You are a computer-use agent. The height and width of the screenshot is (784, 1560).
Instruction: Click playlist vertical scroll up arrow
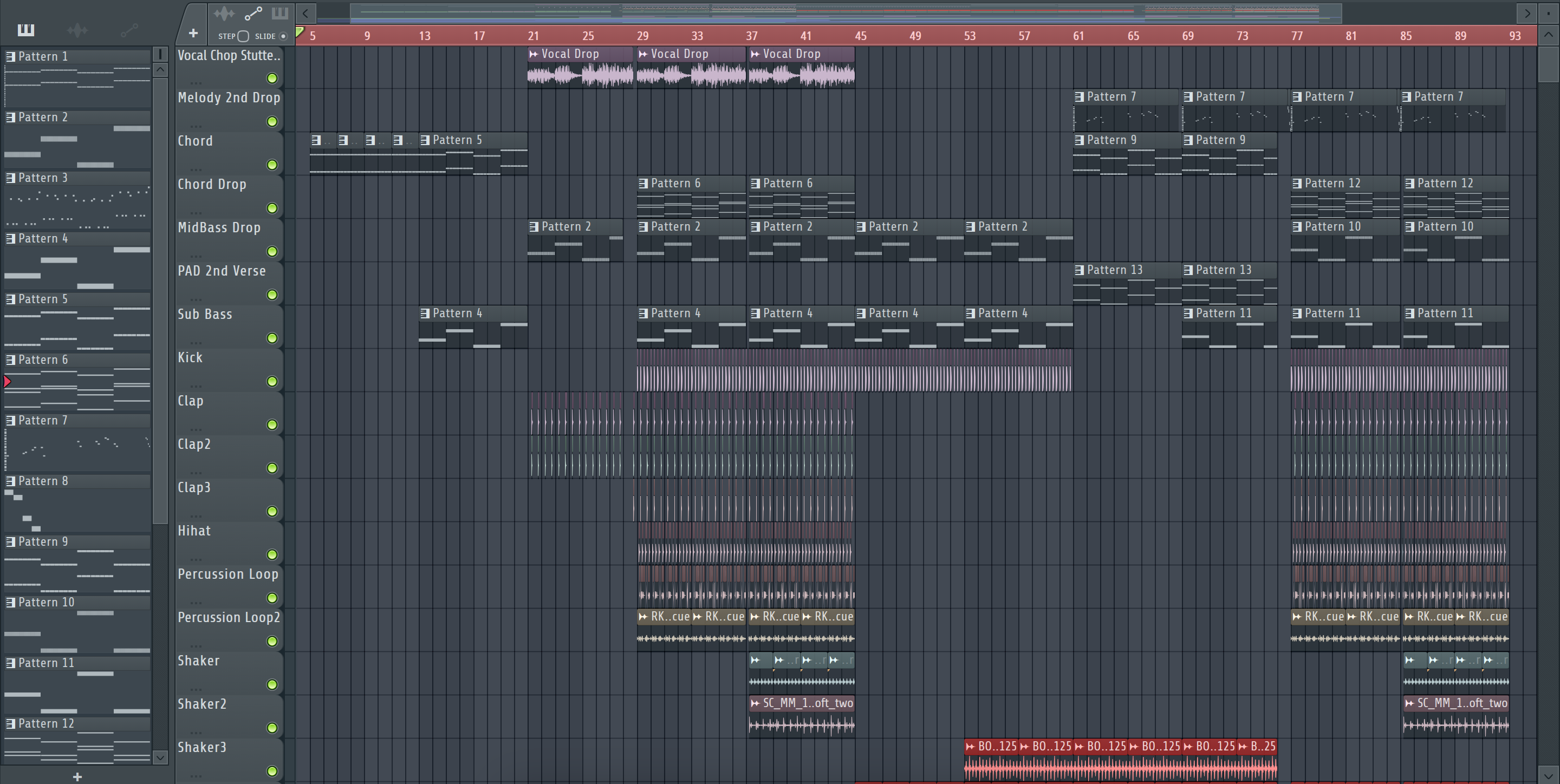pyautogui.click(x=1548, y=35)
